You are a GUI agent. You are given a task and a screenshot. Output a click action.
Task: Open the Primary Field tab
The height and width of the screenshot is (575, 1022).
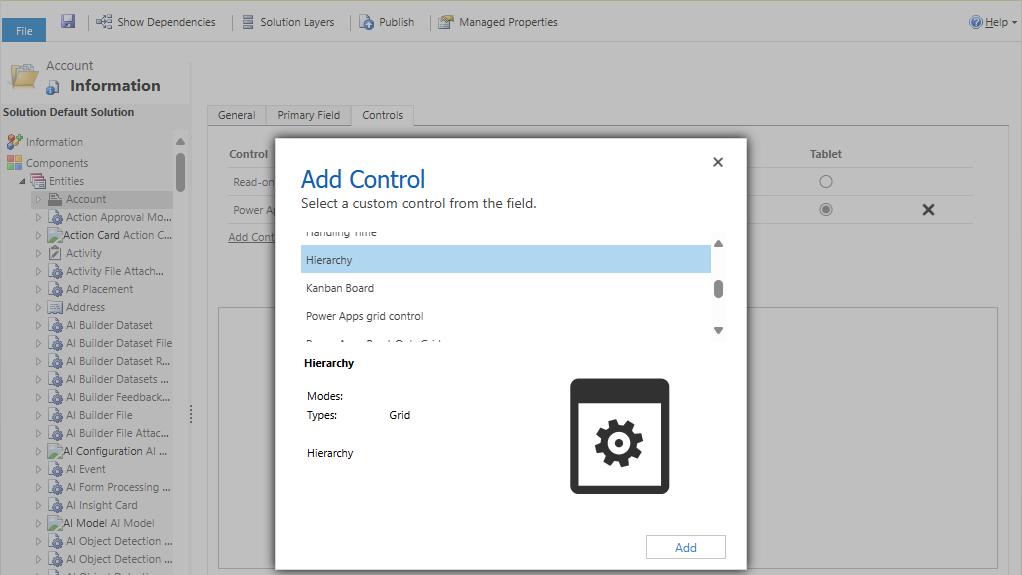point(308,115)
